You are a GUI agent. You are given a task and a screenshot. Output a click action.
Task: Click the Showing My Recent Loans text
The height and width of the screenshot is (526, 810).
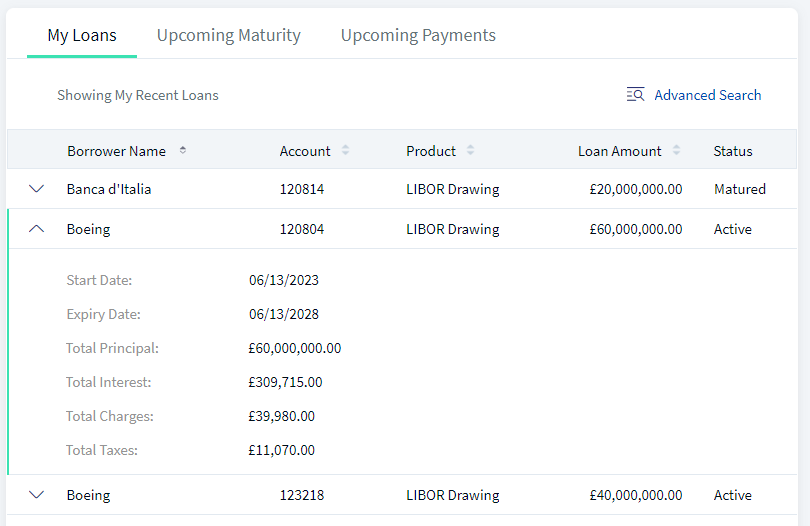pos(137,95)
